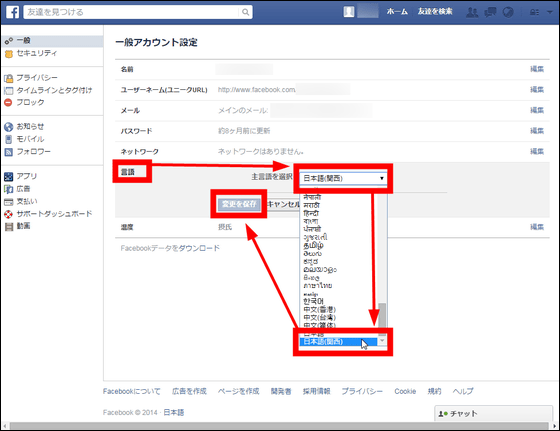Click the Notifications globe icon in sidebar
Screen dimensions: 560x431
click(x=9, y=127)
